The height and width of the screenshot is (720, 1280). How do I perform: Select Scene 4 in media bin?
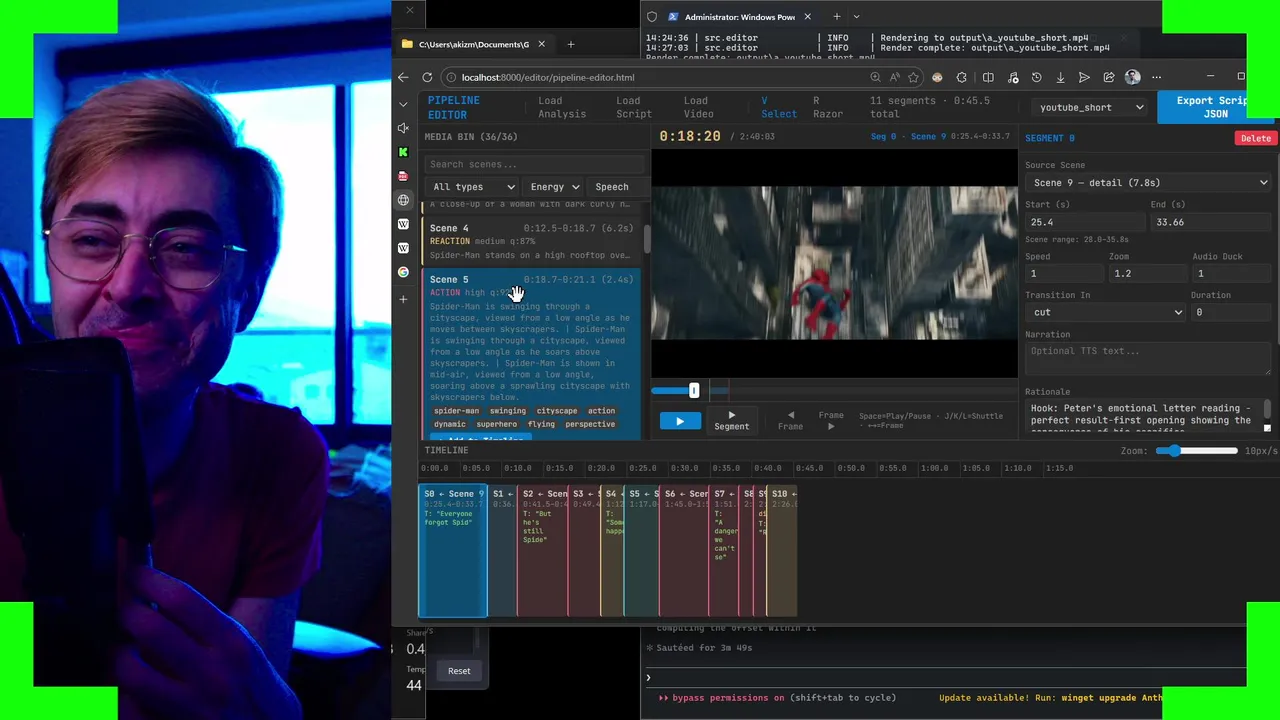(x=532, y=241)
